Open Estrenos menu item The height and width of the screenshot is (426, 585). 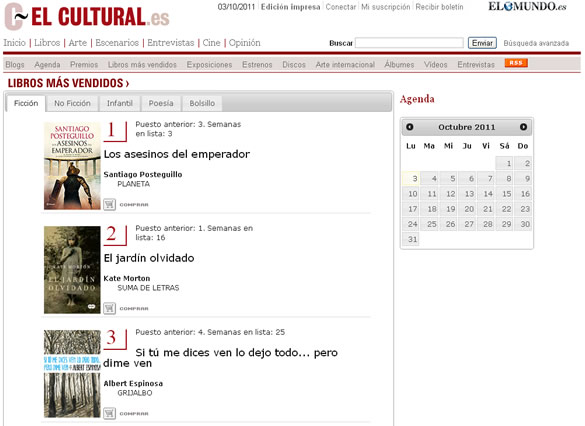coord(257,65)
